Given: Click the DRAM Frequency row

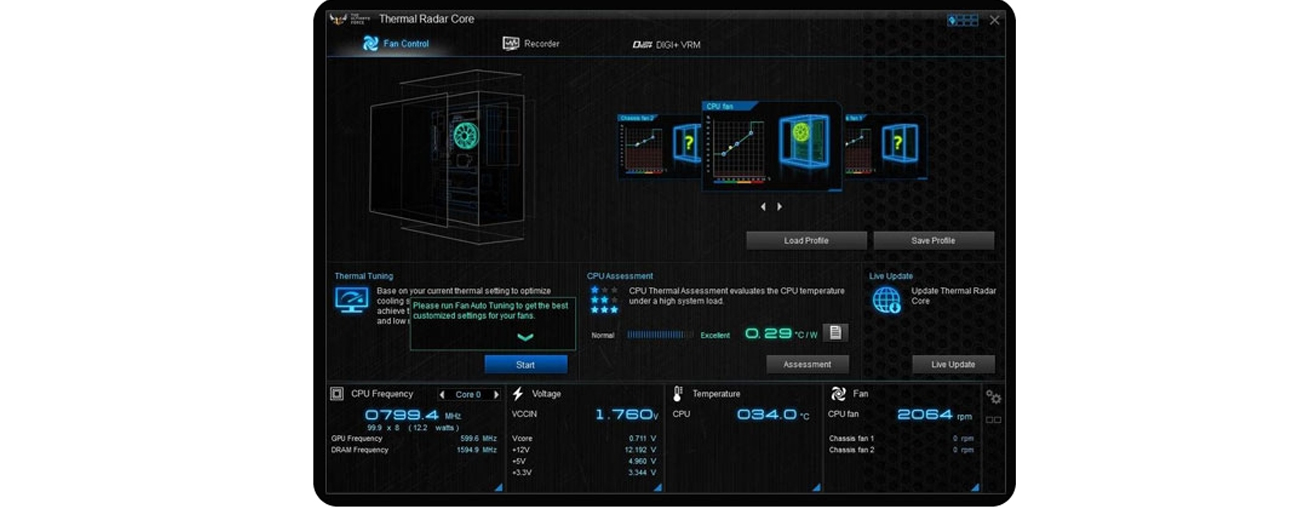Looking at the screenshot, I should pyautogui.click(x=414, y=450).
